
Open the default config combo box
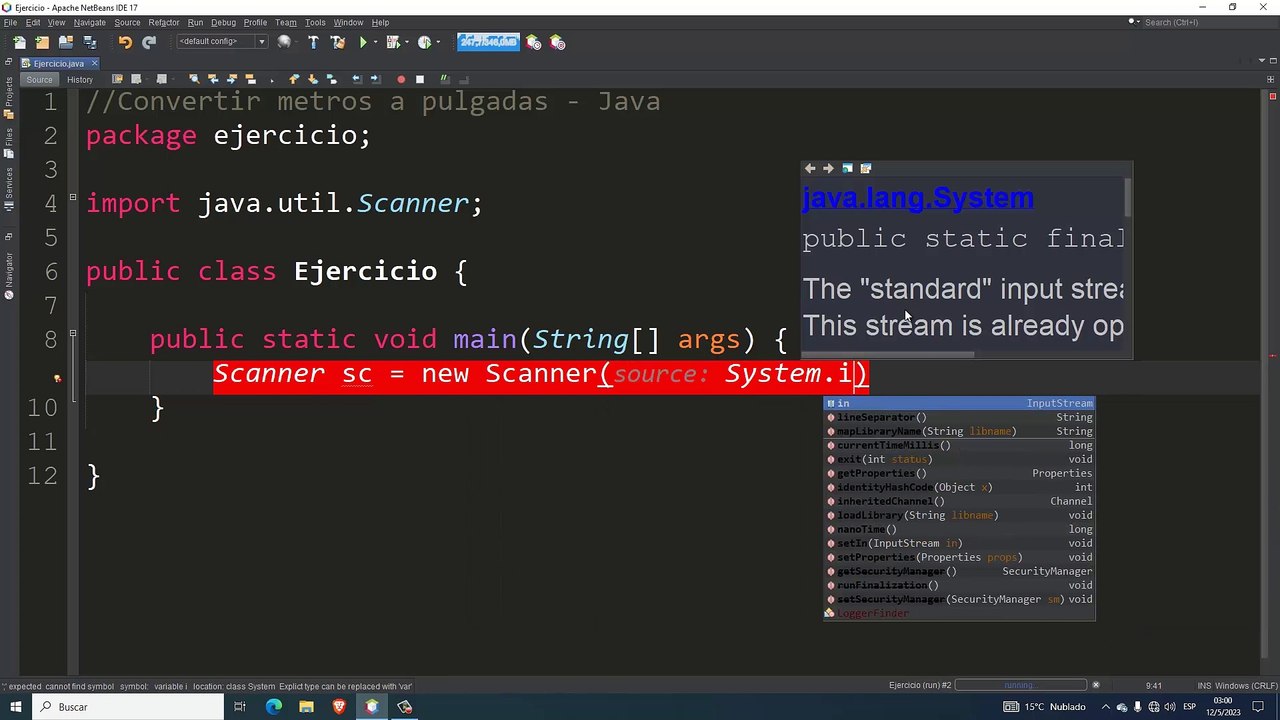coord(222,42)
